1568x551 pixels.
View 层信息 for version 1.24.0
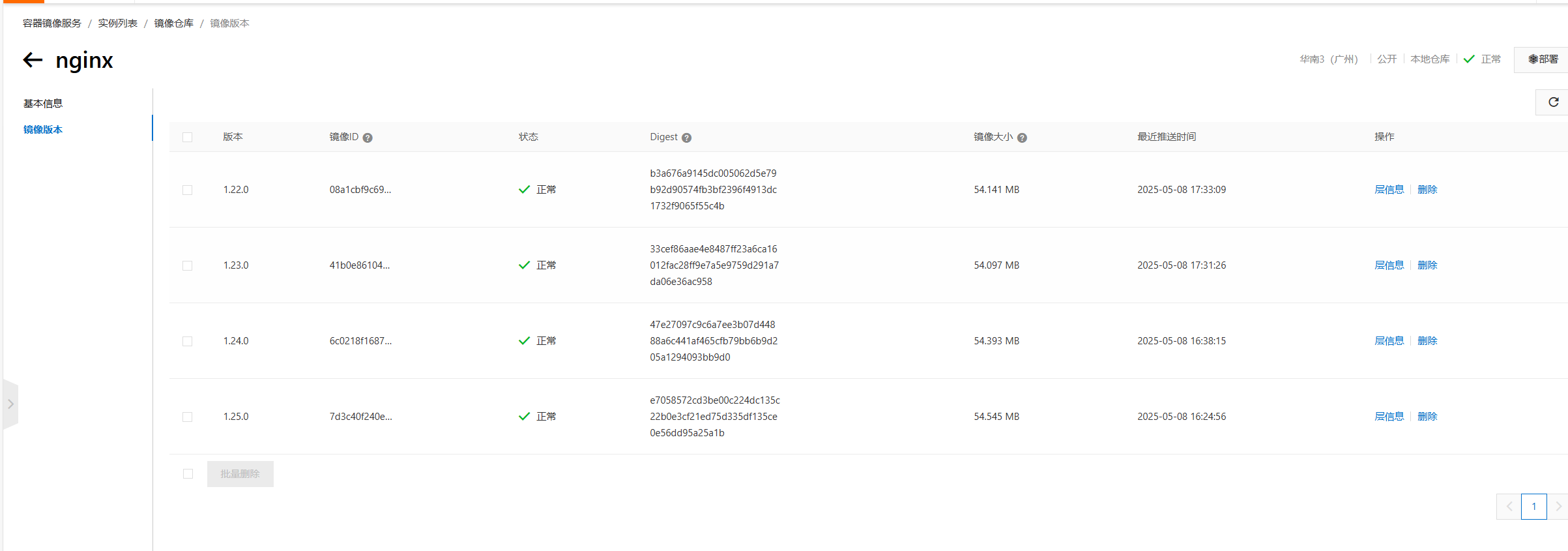click(x=1389, y=340)
